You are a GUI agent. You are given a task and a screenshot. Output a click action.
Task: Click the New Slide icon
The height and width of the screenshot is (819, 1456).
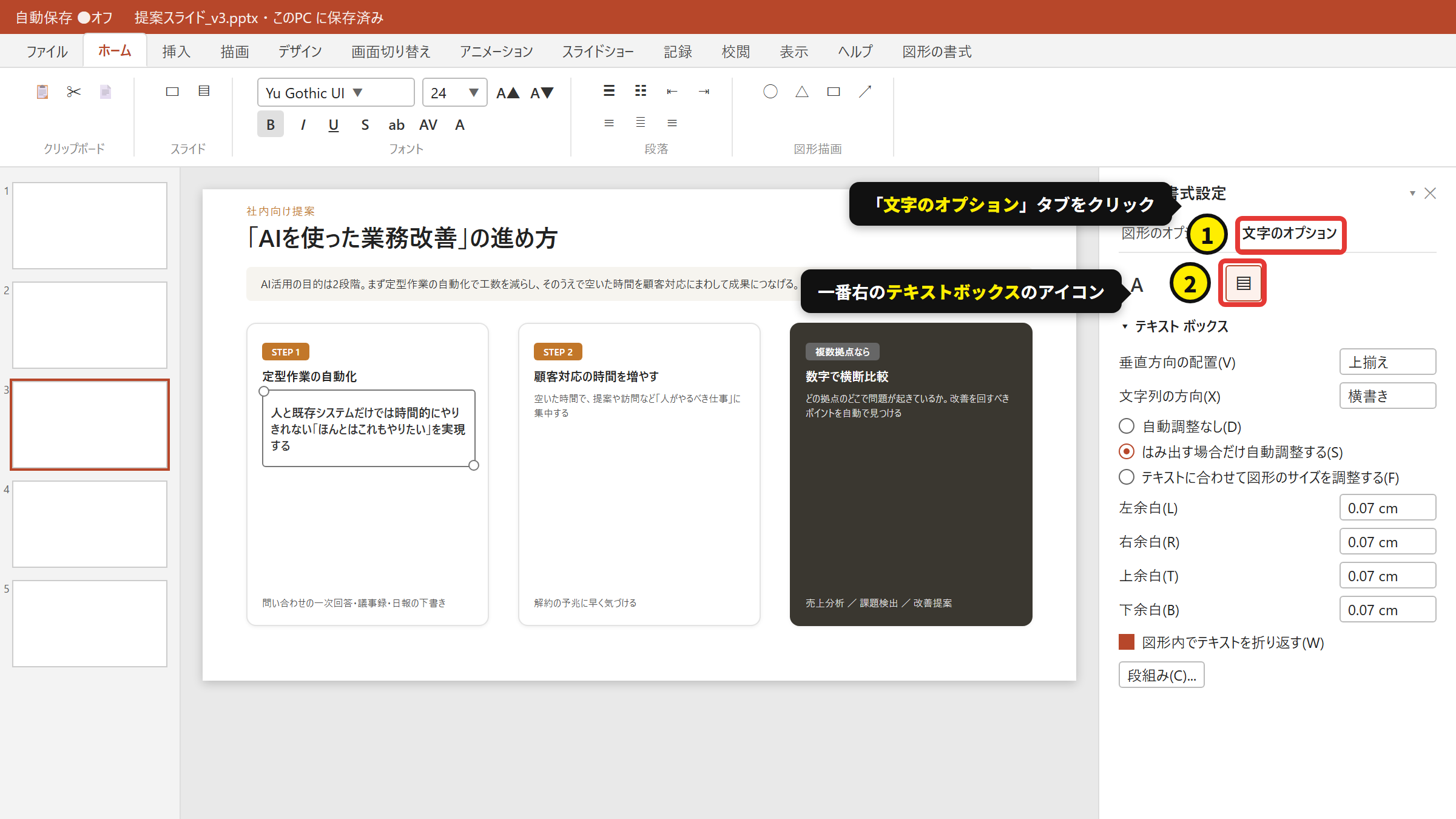pos(172,92)
